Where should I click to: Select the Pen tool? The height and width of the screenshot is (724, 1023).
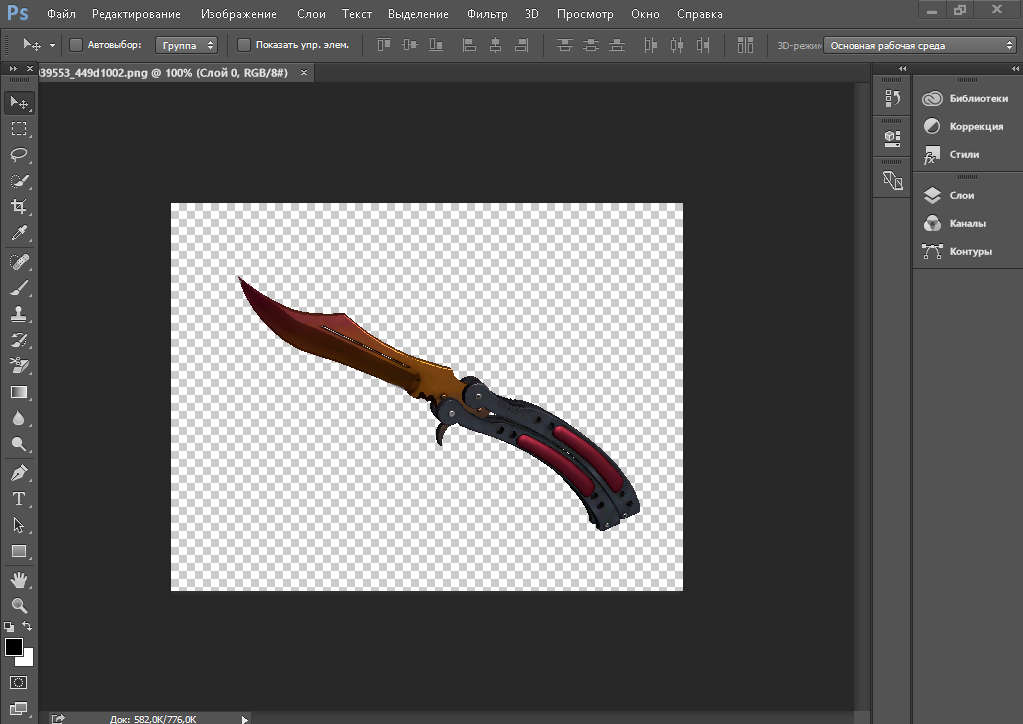(x=19, y=472)
